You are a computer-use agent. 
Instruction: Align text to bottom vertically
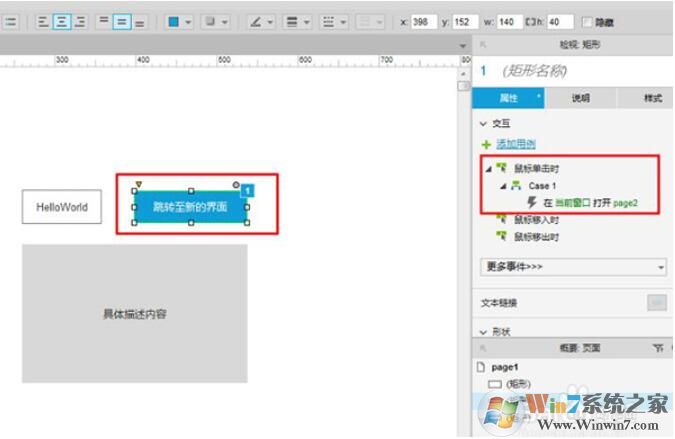point(139,22)
